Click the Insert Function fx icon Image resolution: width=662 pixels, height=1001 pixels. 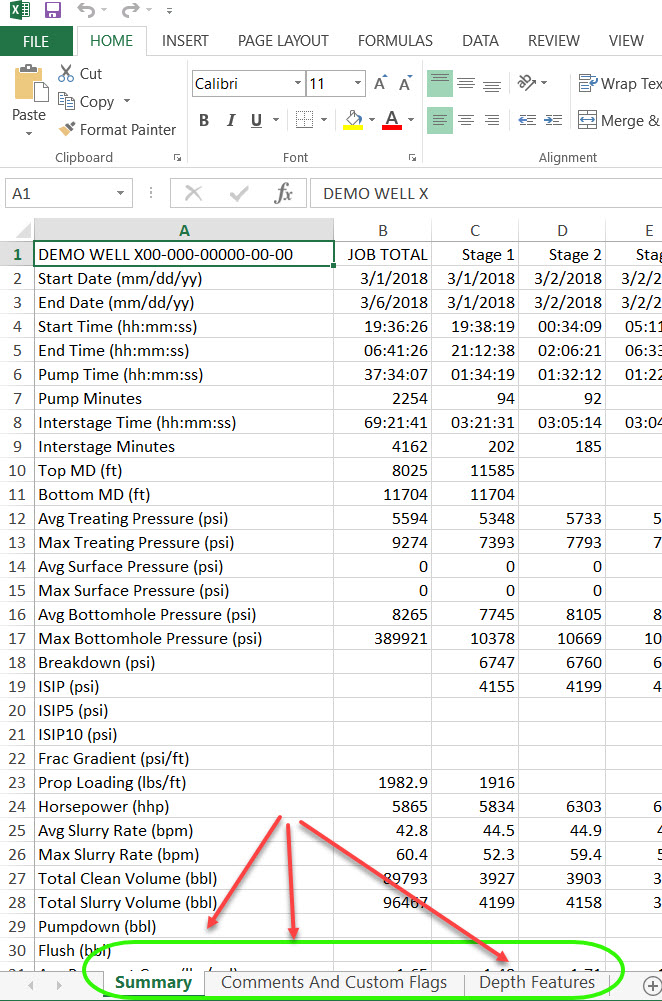[x=284, y=193]
